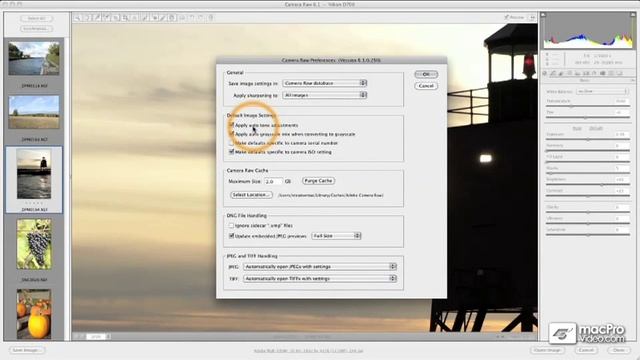The width and height of the screenshot is (640, 360).
Task: Open the HSL / Grayscale panel tab
Action: click(569, 73)
